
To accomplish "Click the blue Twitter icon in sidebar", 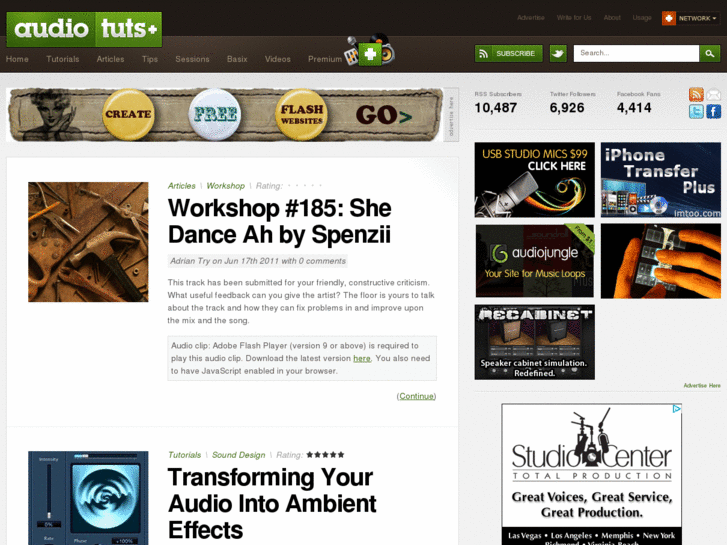I will click(x=696, y=111).
